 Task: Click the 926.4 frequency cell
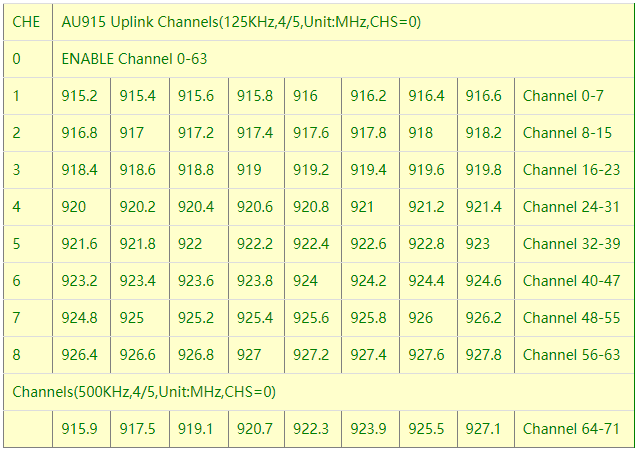(x=81, y=355)
